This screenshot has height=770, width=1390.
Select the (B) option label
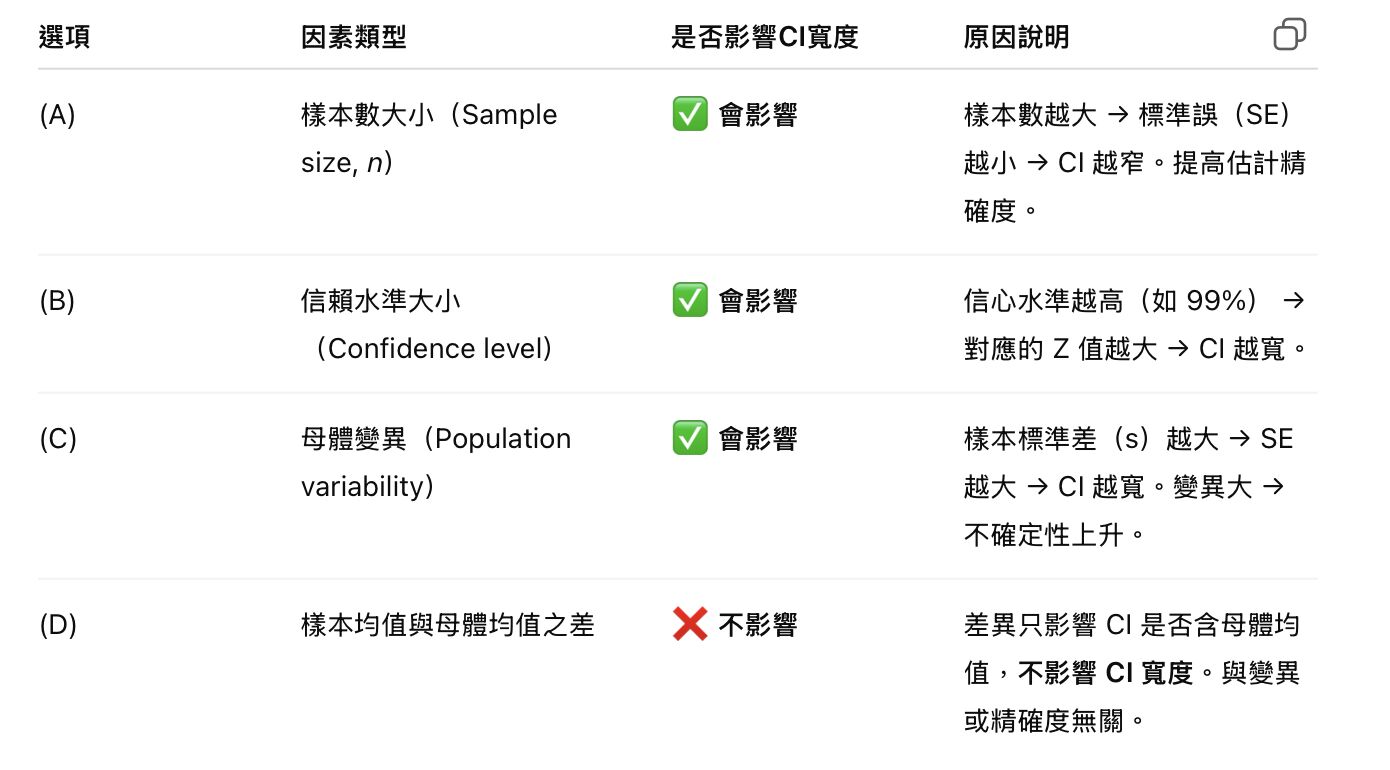57,300
